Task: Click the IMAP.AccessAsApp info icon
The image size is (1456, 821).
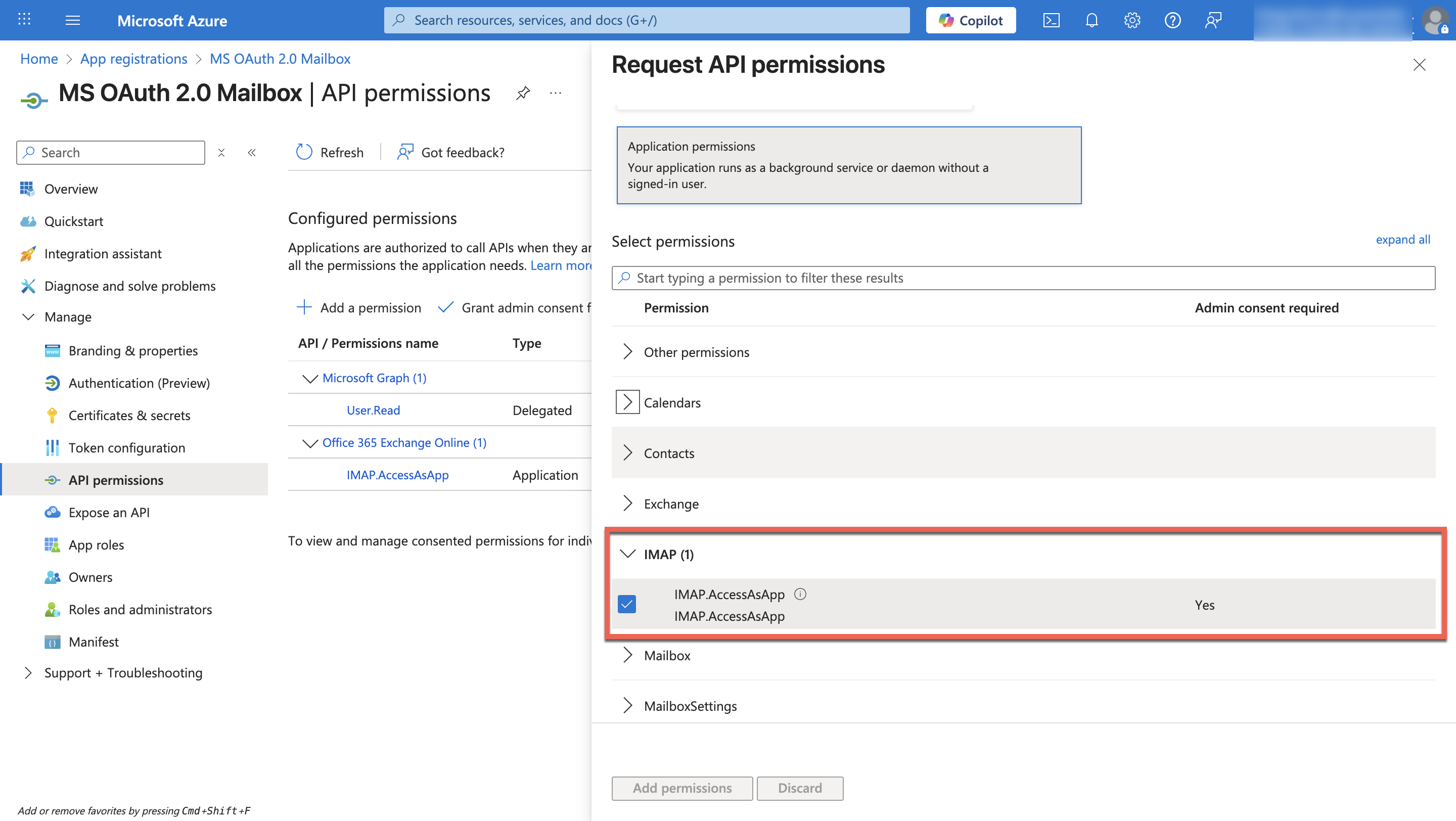Action: pyautogui.click(x=800, y=594)
